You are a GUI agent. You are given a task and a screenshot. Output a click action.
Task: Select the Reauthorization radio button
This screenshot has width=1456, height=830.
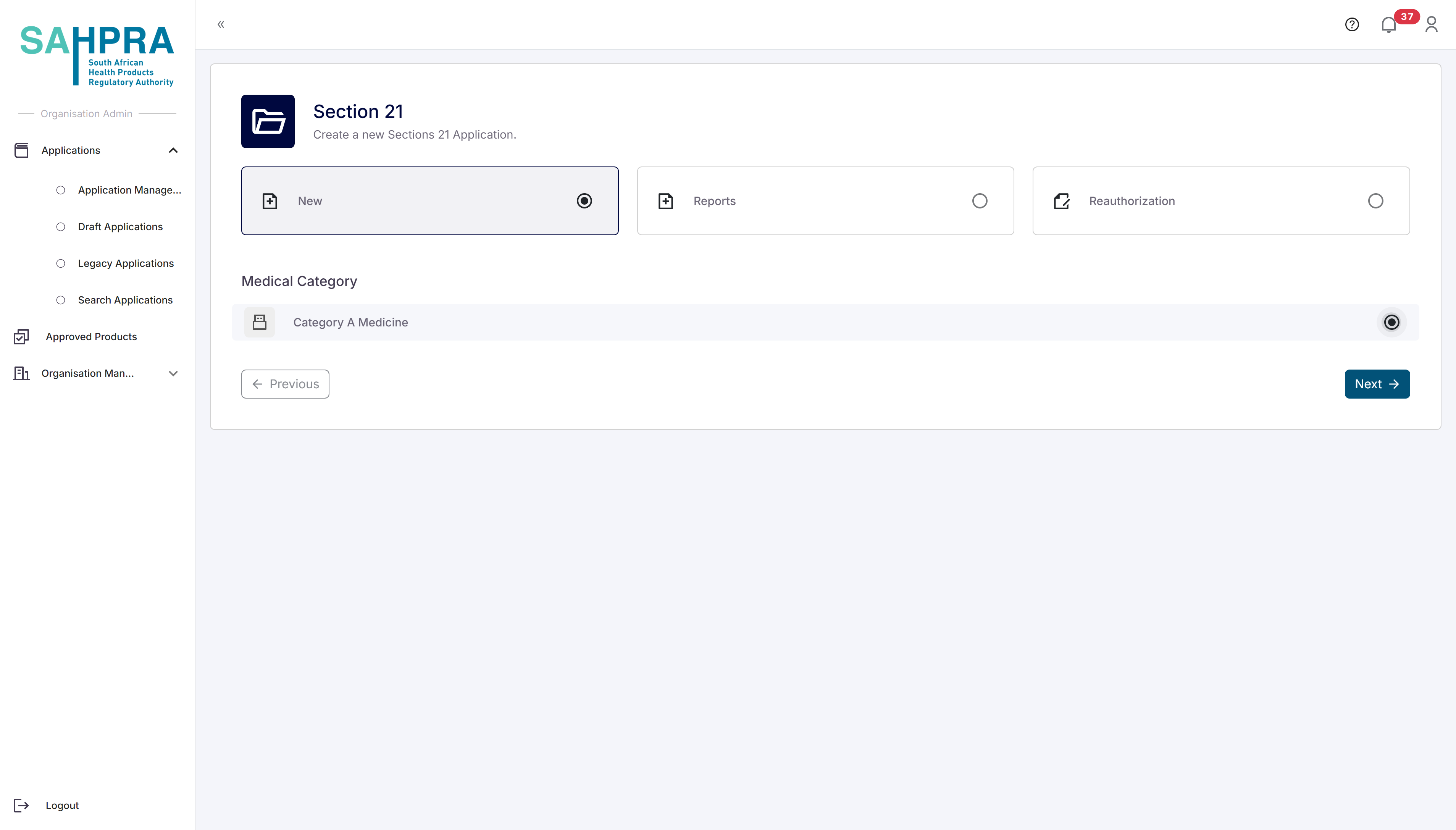pyautogui.click(x=1375, y=201)
